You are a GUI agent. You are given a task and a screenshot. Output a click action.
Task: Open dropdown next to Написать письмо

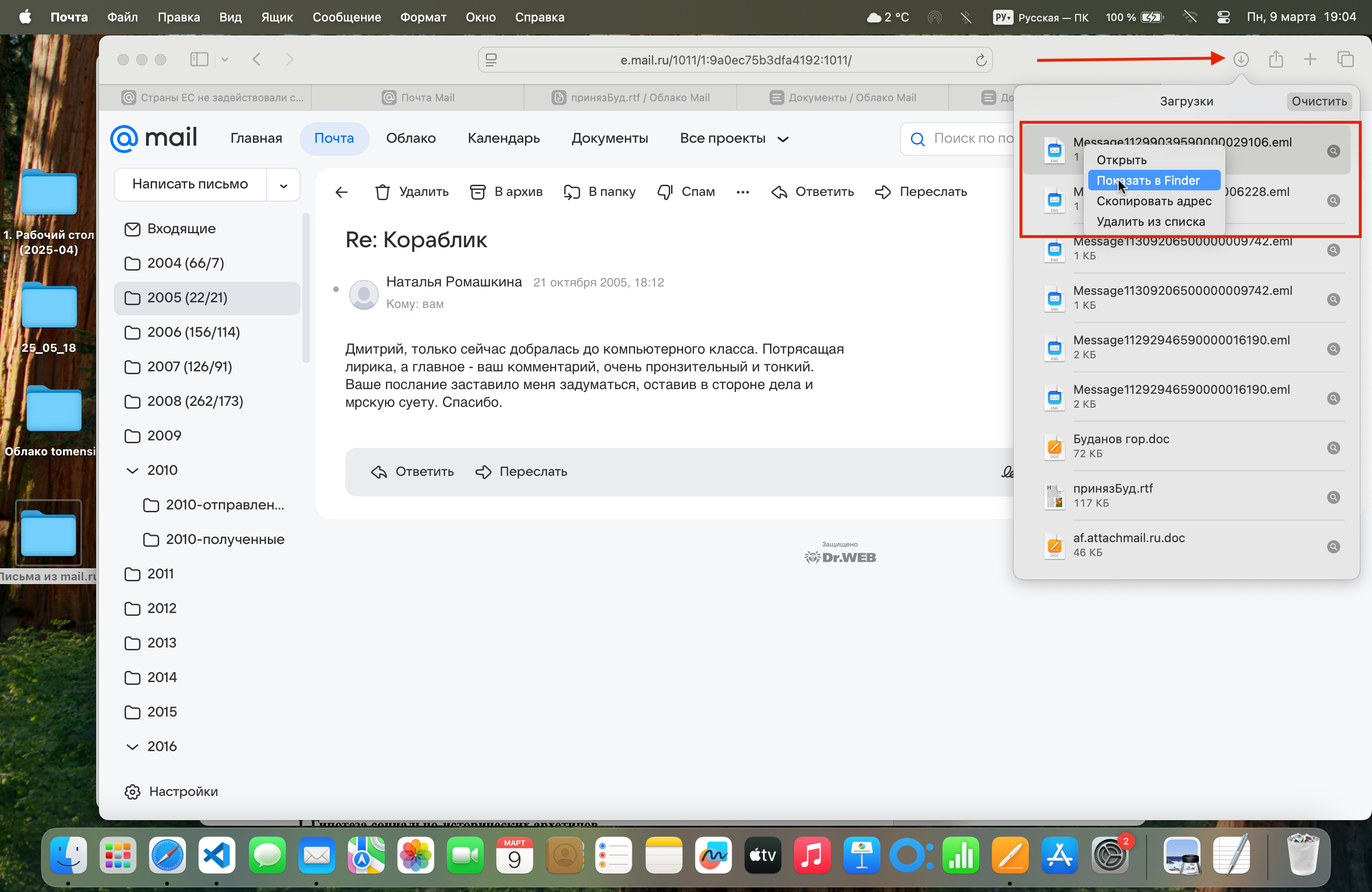(x=283, y=186)
